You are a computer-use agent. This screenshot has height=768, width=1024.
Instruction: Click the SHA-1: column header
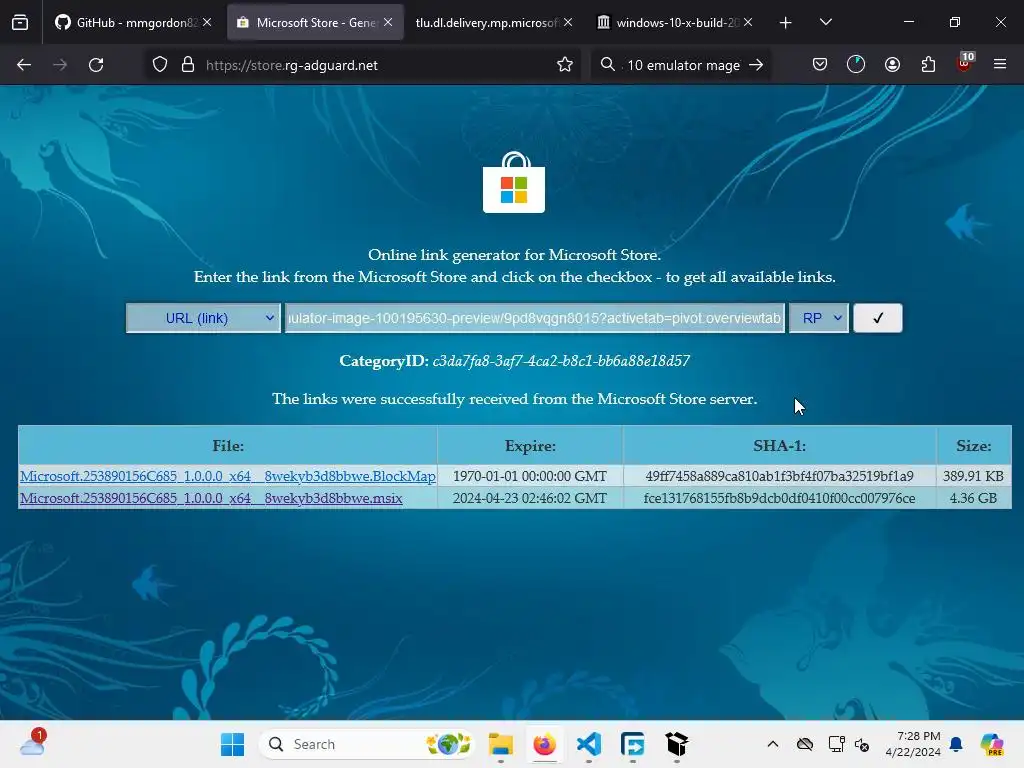pyautogui.click(x=779, y=446)
